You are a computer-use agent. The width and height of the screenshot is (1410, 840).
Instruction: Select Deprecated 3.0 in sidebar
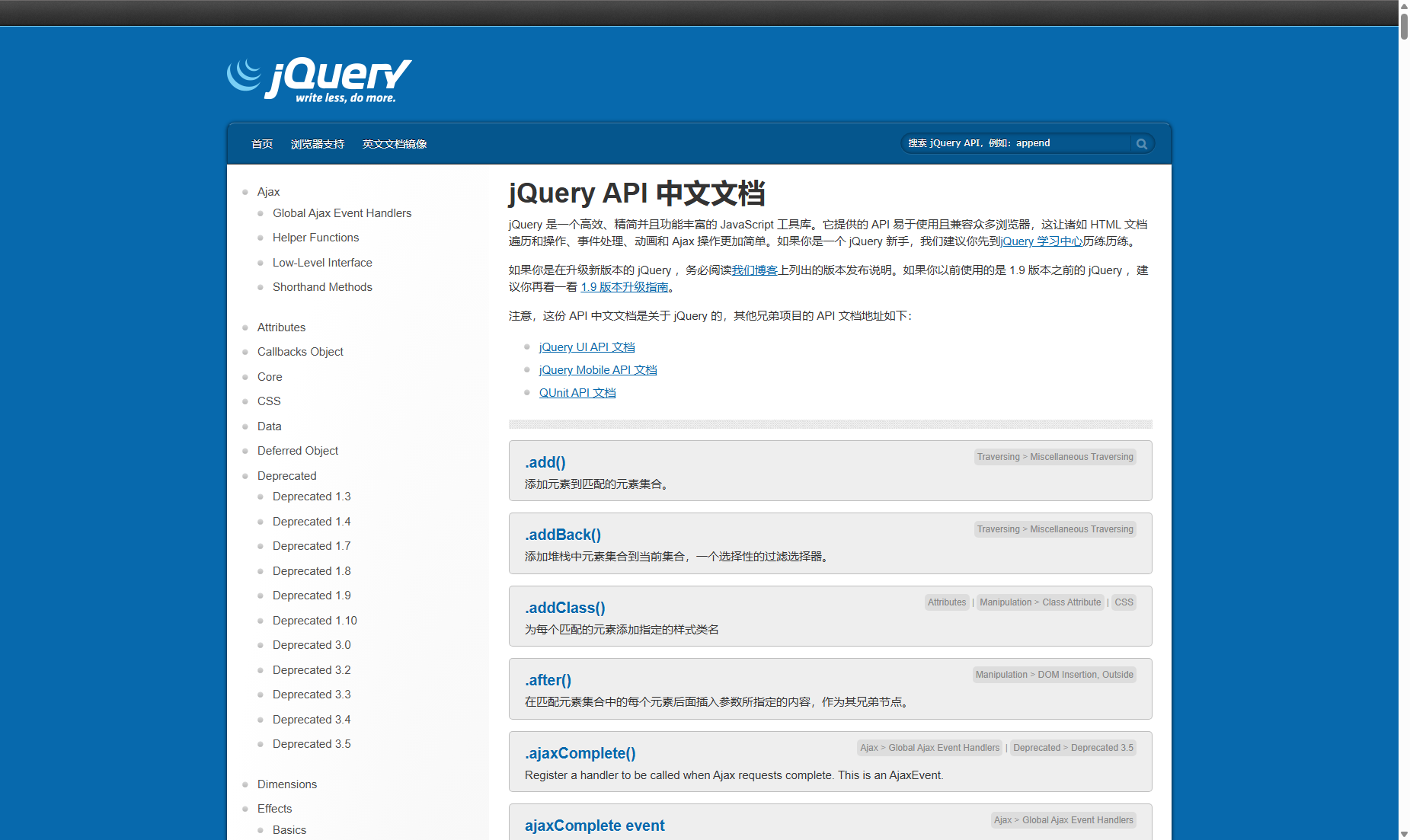[312, 645]
